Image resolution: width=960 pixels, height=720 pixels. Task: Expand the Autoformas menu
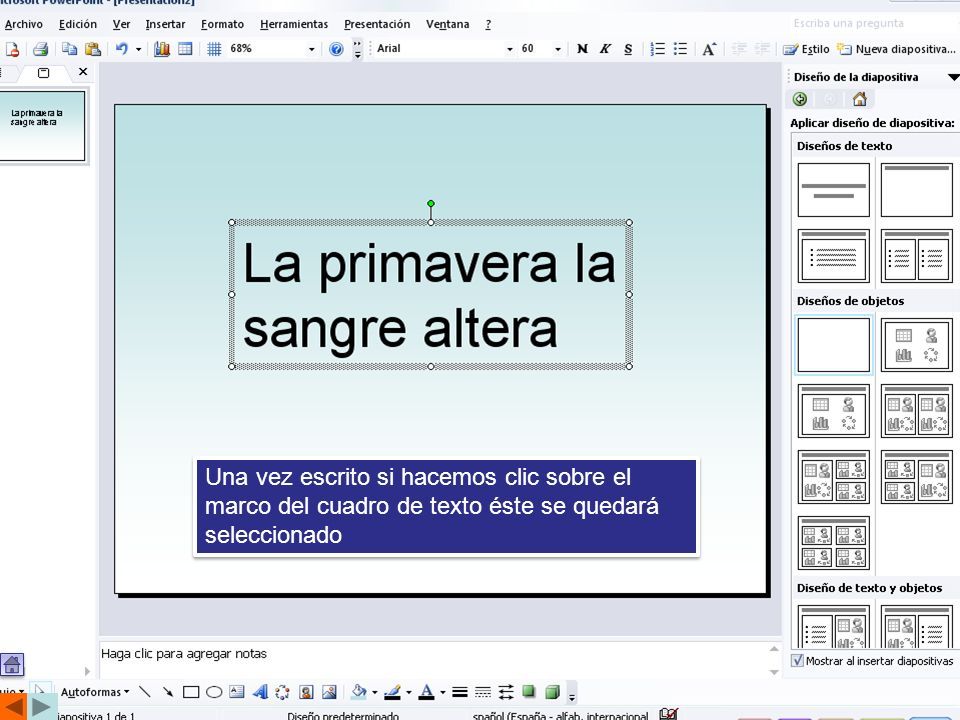pos(95,692)
